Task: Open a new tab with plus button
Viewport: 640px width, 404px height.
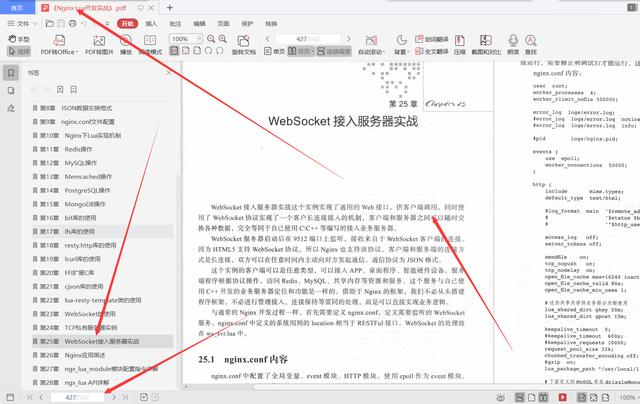Action: click(169, 8)
